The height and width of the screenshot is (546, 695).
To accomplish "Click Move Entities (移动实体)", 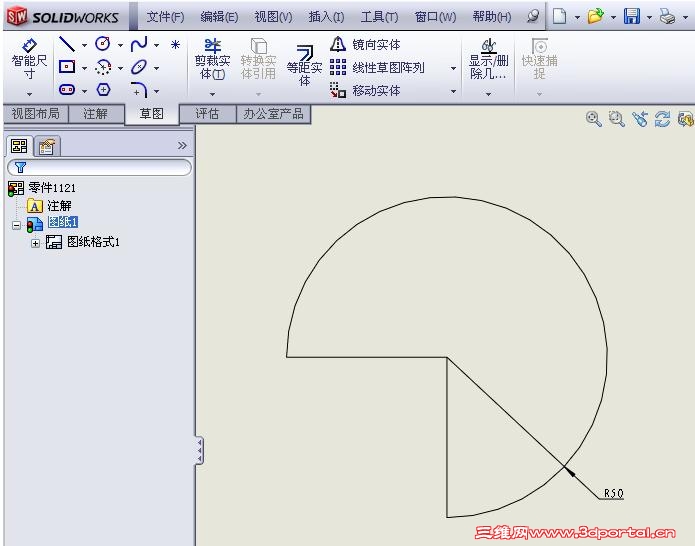I will [x=365, y=90].
